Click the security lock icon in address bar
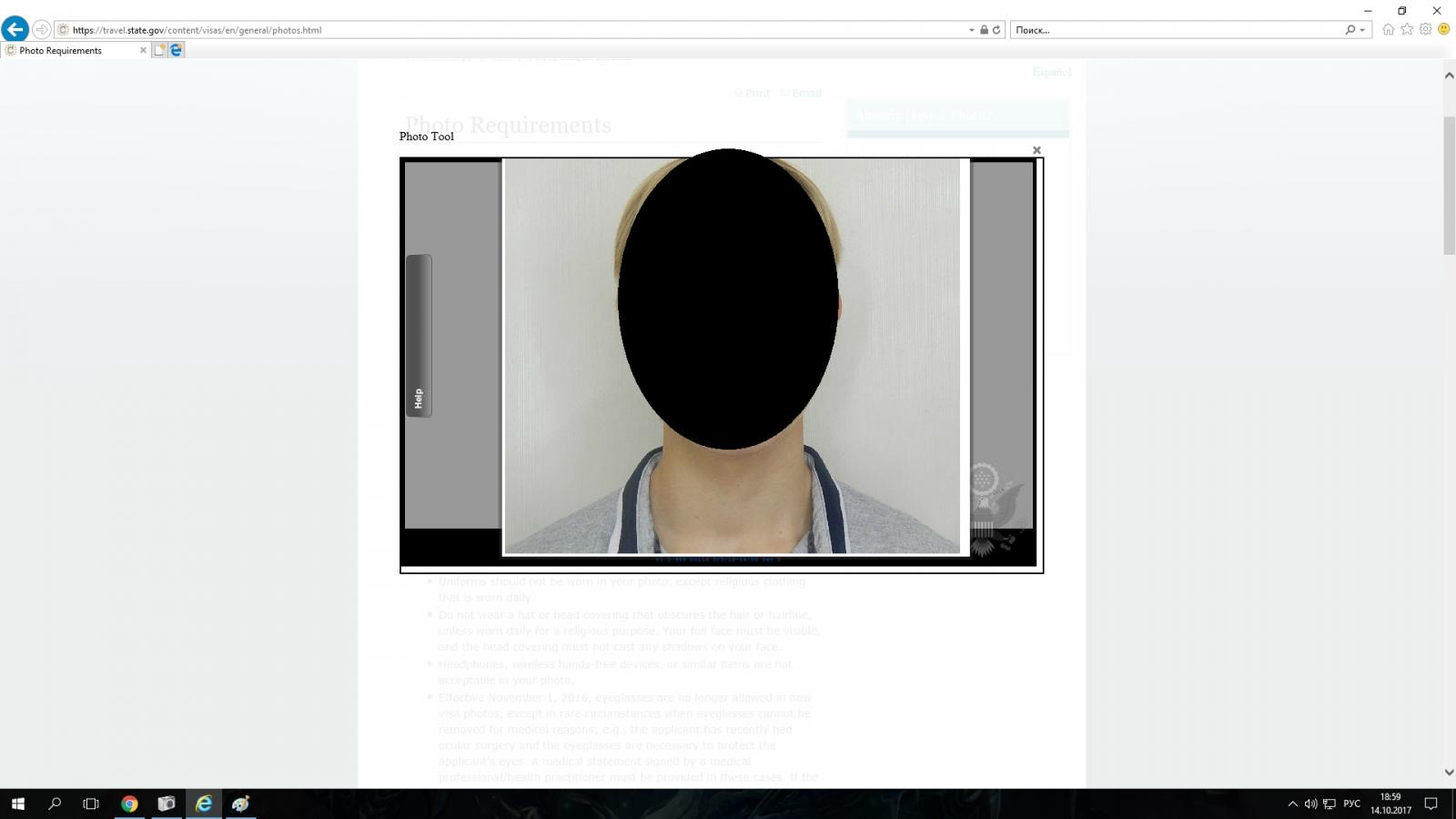The image size is (1456, 819). tap(984, 30)
